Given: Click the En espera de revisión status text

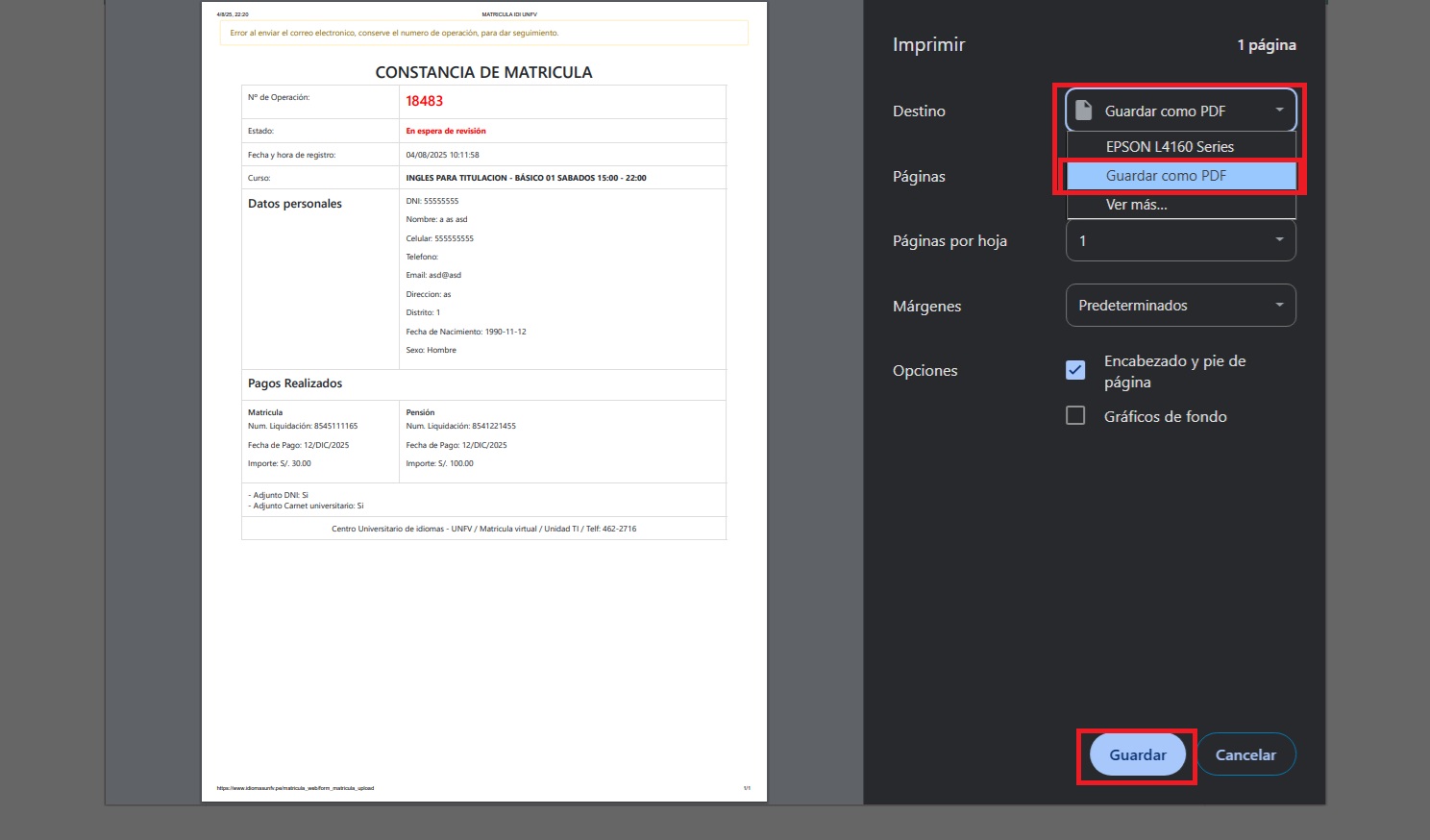Looking at the screenshot, I should [x=446, y=131].
